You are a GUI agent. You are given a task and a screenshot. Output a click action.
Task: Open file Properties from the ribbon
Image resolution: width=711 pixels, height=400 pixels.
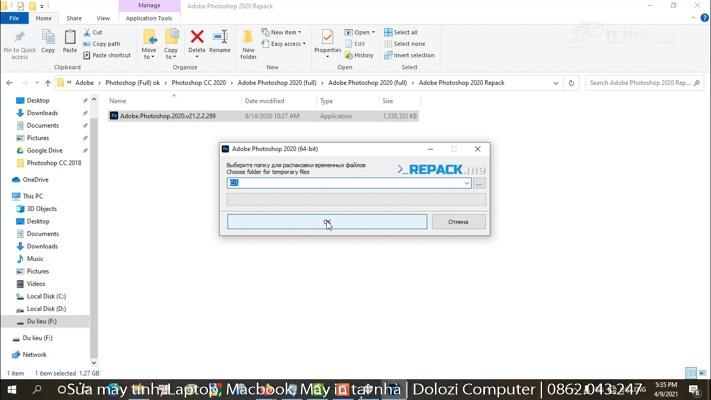(x=327, y=42)
